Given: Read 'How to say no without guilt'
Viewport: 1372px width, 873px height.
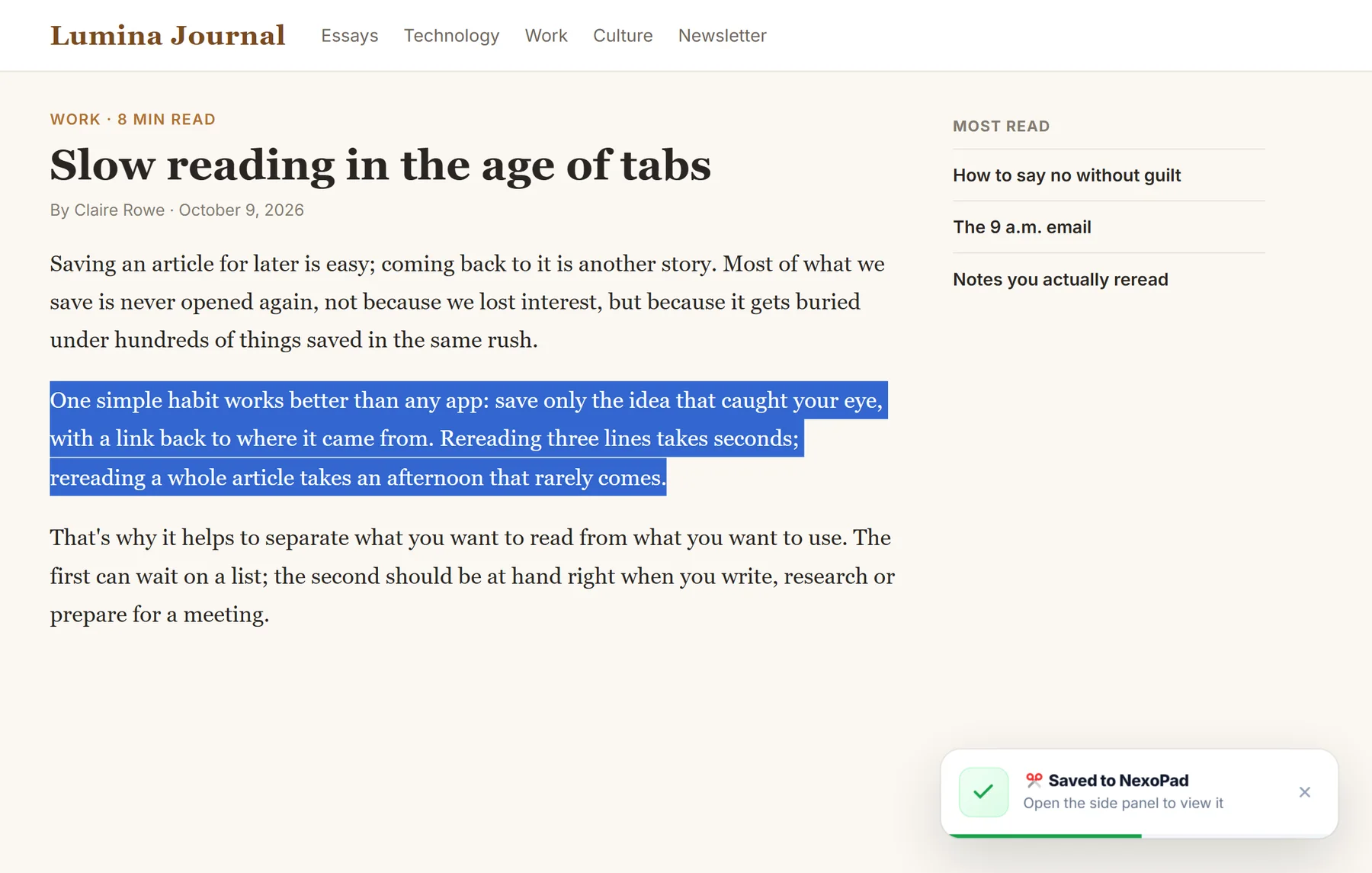Looking at the screenshot, I should click(1066, 175).
